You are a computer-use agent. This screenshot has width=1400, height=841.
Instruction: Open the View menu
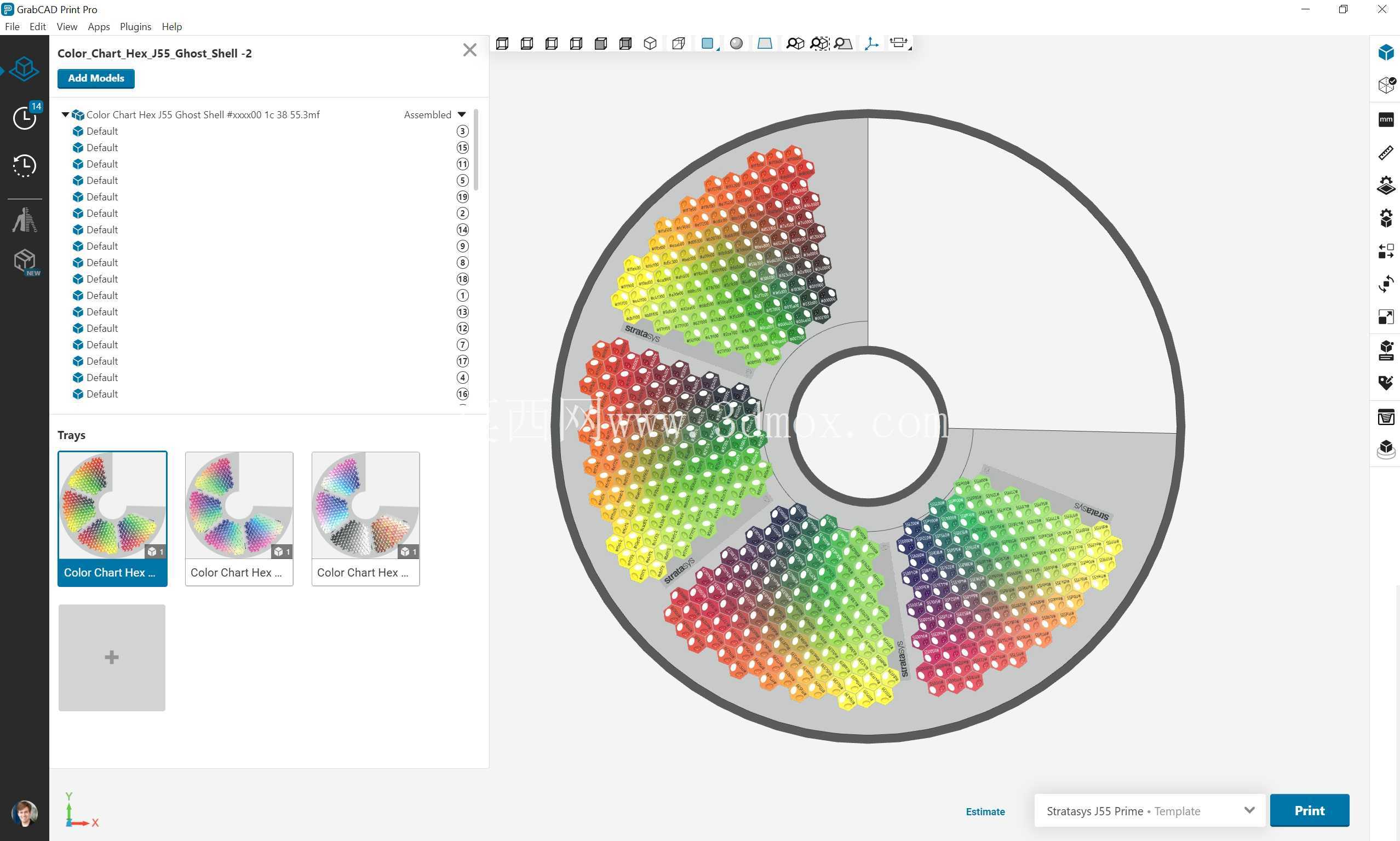(x=67, y=27)
